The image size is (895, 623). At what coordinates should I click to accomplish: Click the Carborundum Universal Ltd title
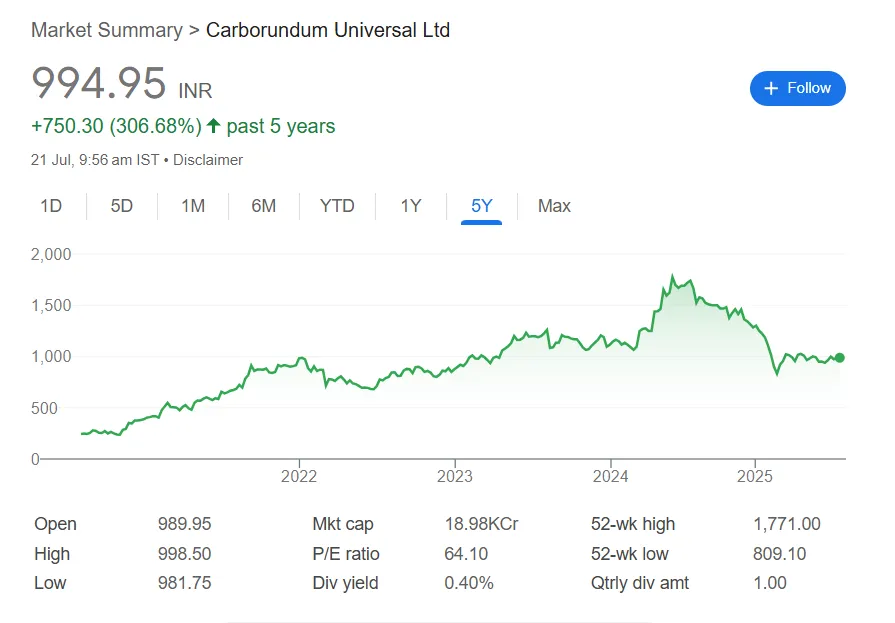pos(328,30)
